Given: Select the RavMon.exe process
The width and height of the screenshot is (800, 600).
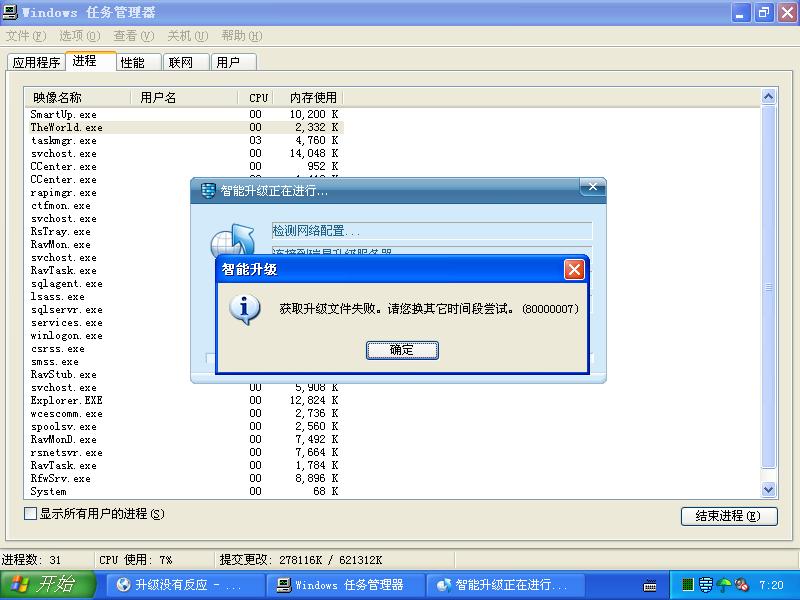Looking at the screenshot, I should click(60, 244).
